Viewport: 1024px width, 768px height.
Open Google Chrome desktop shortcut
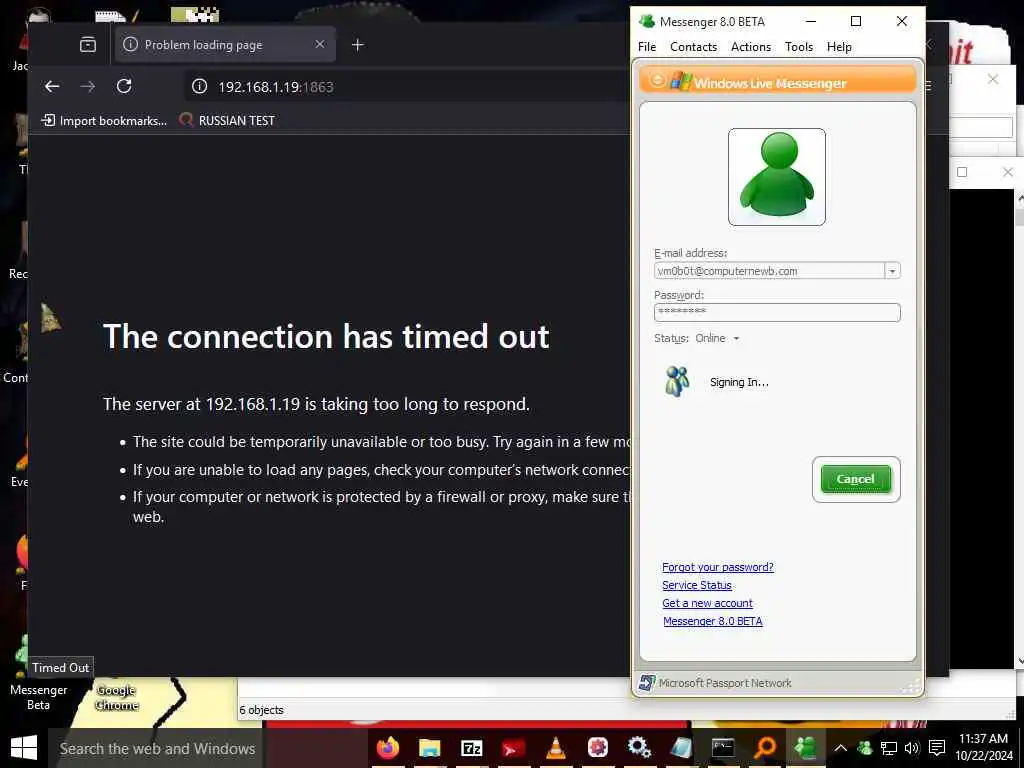[116, 697]
